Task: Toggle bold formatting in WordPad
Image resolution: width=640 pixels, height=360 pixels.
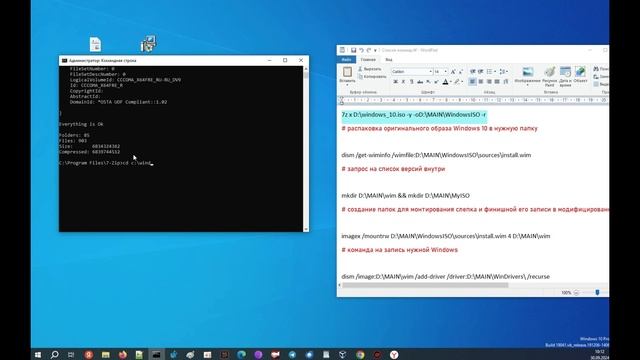Action: coord(395,82)
